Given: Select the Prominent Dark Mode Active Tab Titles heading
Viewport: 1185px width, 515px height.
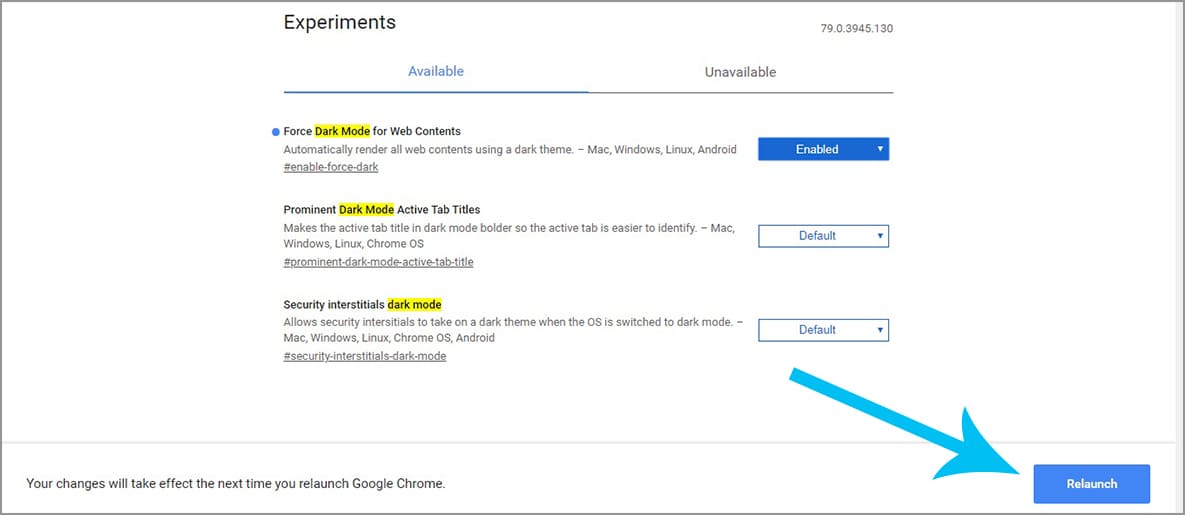Looking at the screenshot, I should (x=382, y=209).
